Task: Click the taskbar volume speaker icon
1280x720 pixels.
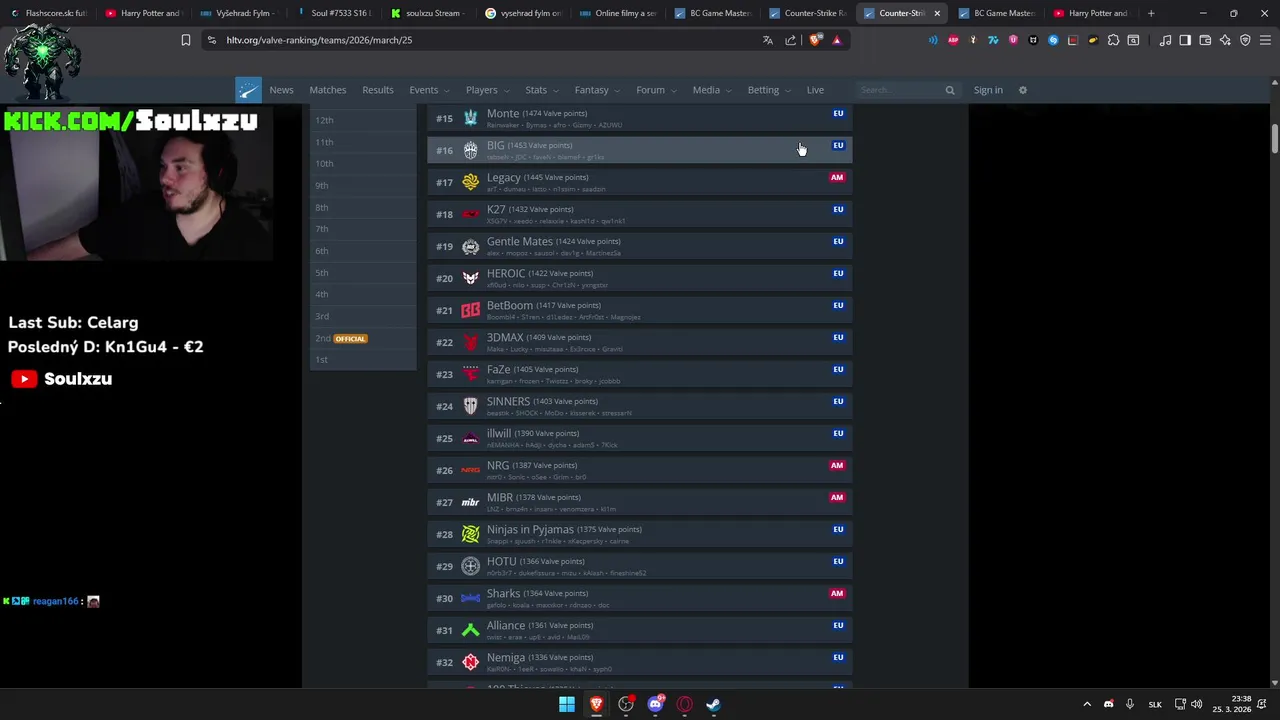Action: [1196, 704]
